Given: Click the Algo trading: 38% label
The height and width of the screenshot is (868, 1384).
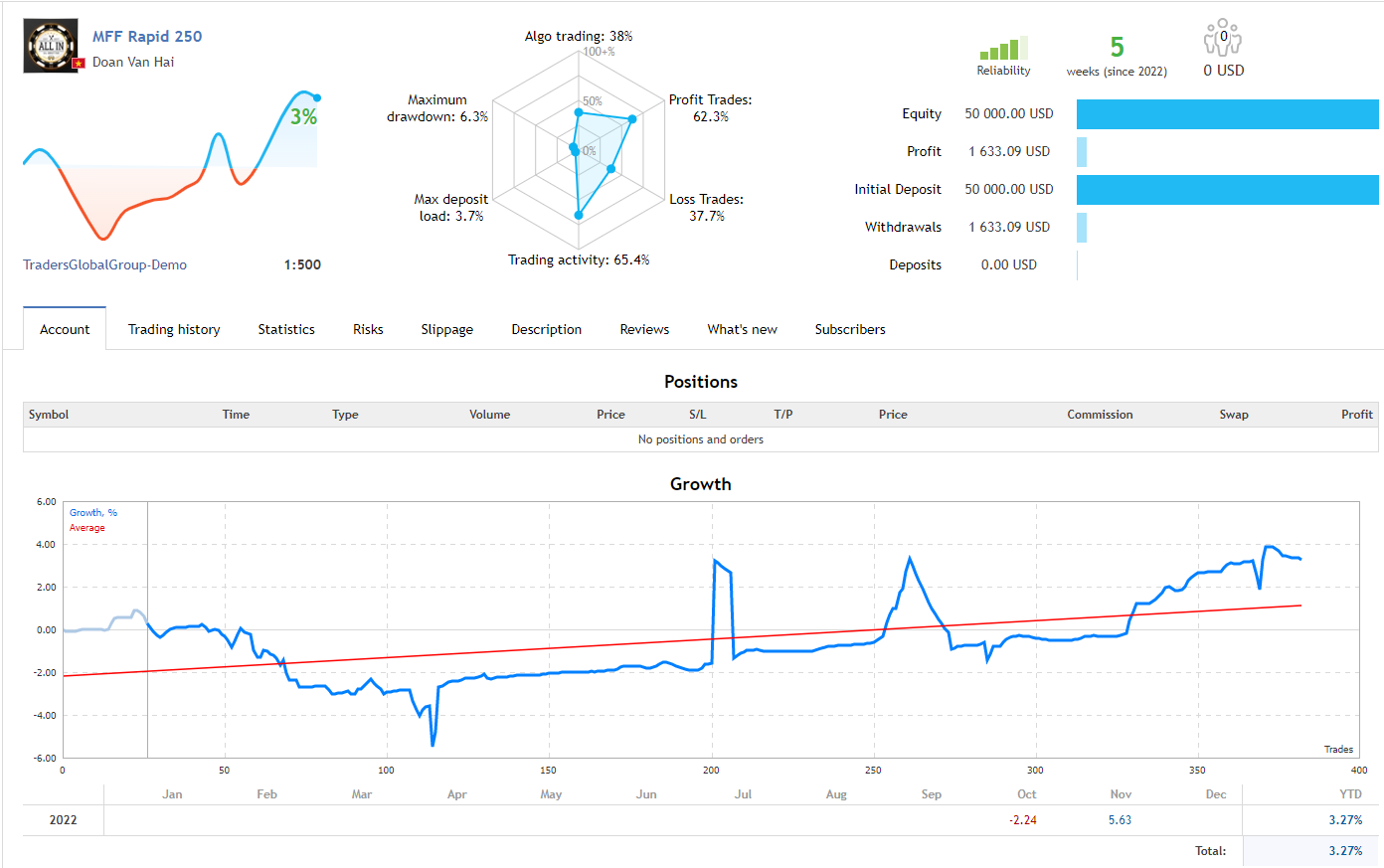Looking at the screenshot, I should pyautogui.click(x=579, y=36).
